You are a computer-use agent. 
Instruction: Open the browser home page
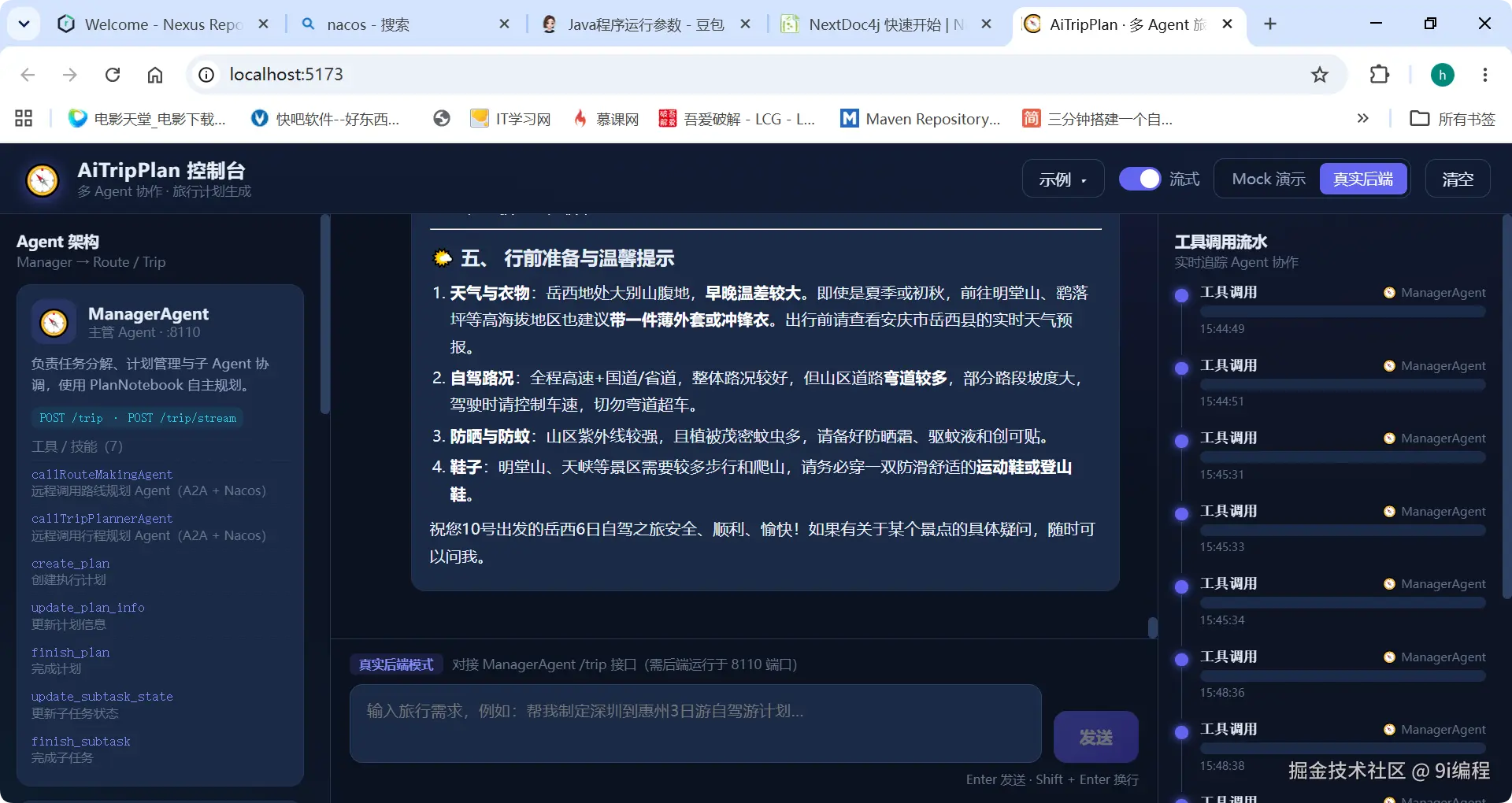point(155,75)
